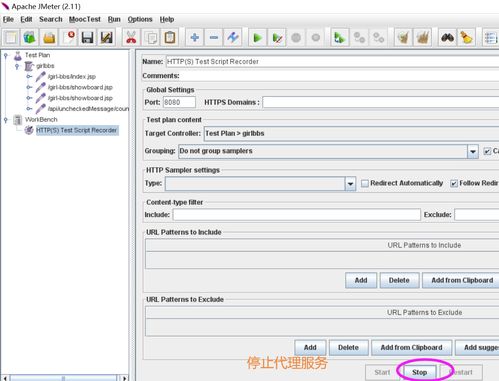Click Remote Start All icon

click(x=340, y=37)
